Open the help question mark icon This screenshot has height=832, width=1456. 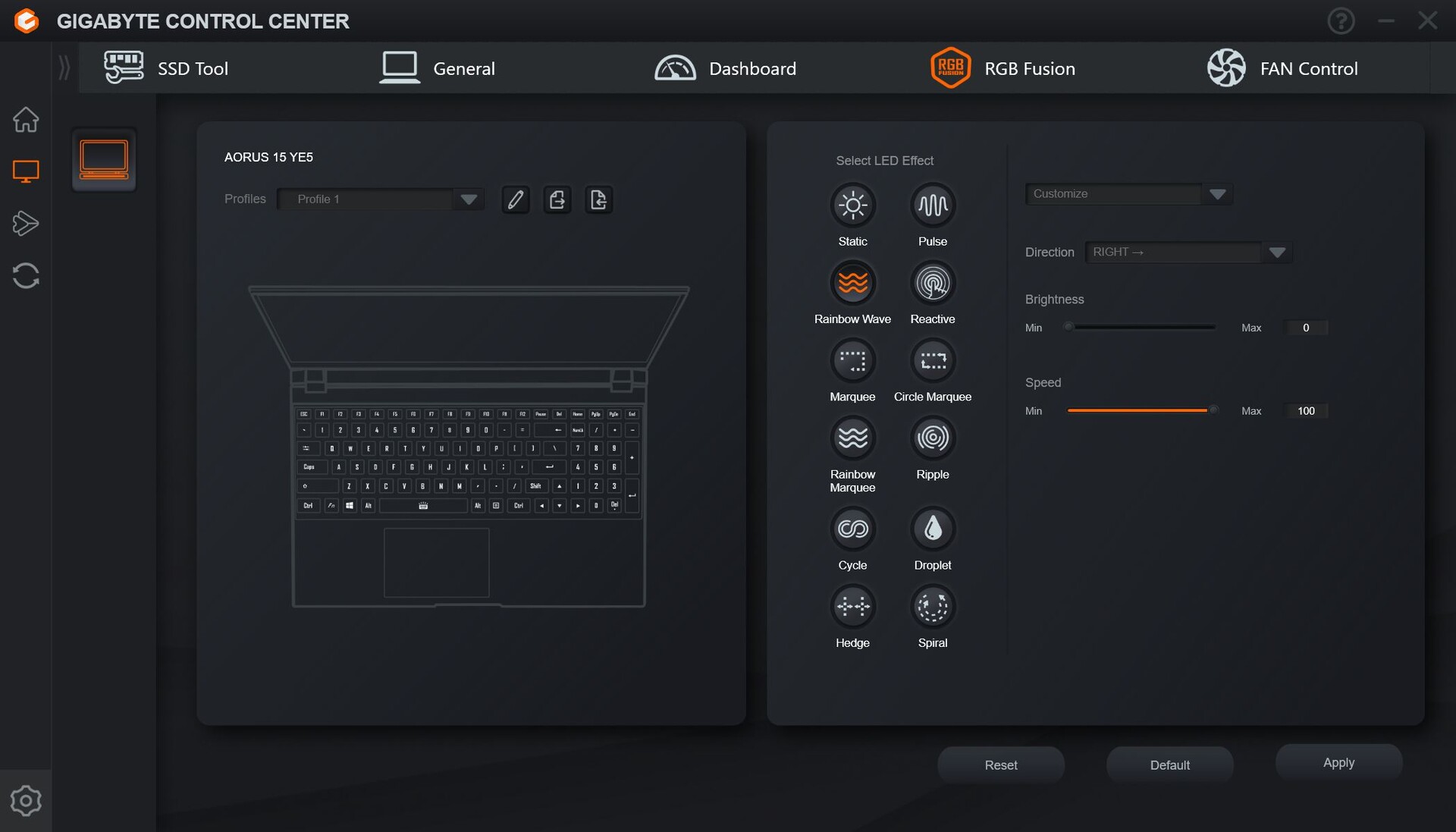pyautogui.click(x=1341, y=21)
